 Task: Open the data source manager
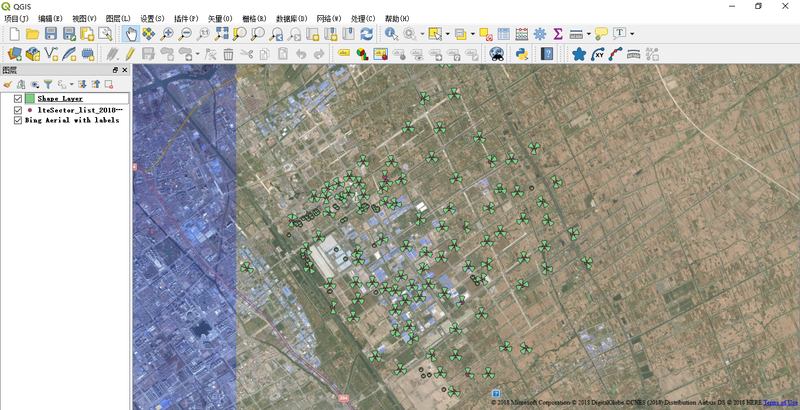pos(14,54)
